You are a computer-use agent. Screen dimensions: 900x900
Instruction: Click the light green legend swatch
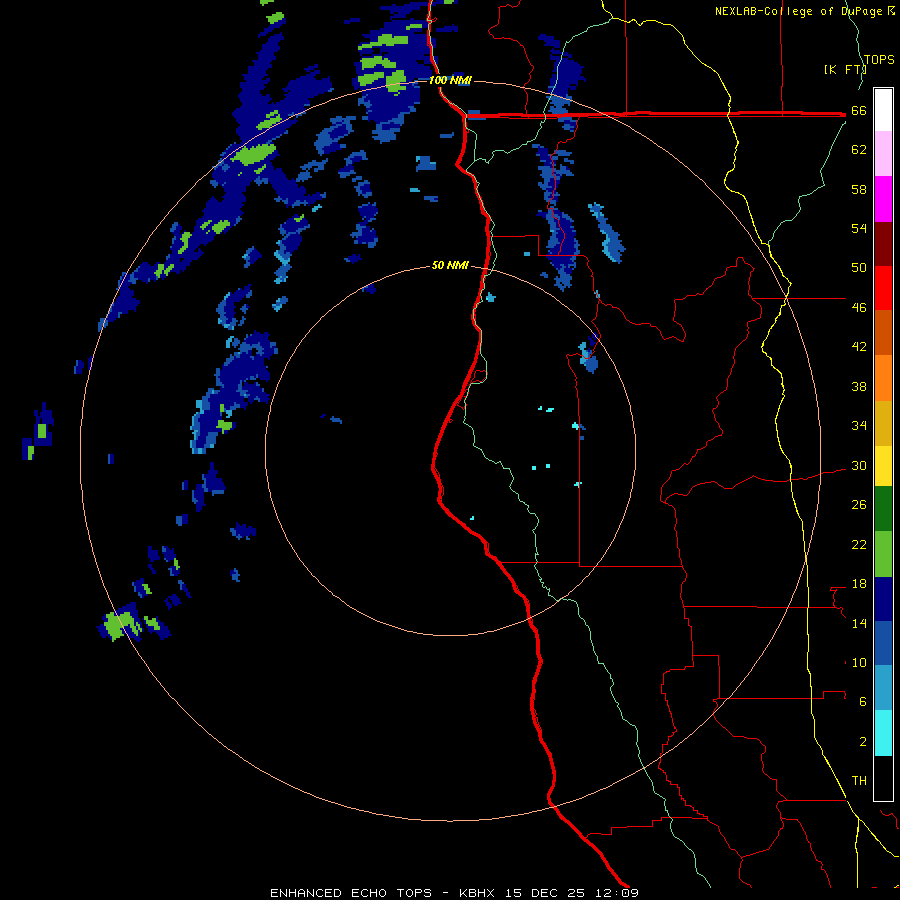[x=883, y=554]
